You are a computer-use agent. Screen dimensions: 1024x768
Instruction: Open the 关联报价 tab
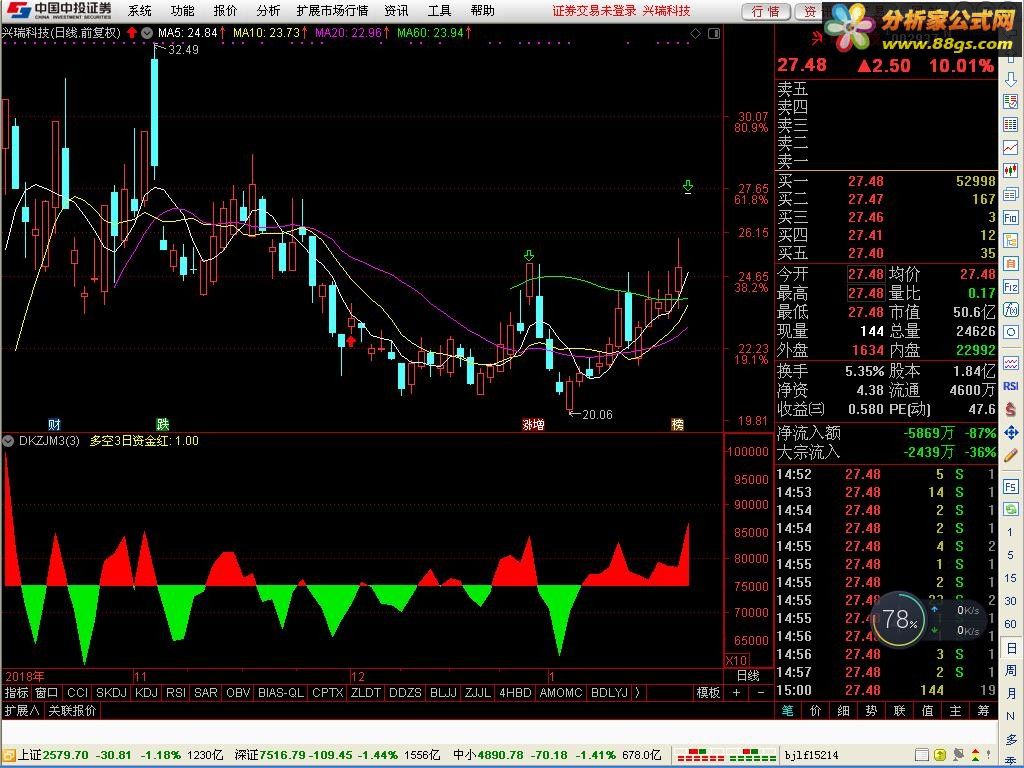pyautogui.click(x=72, y=711)
